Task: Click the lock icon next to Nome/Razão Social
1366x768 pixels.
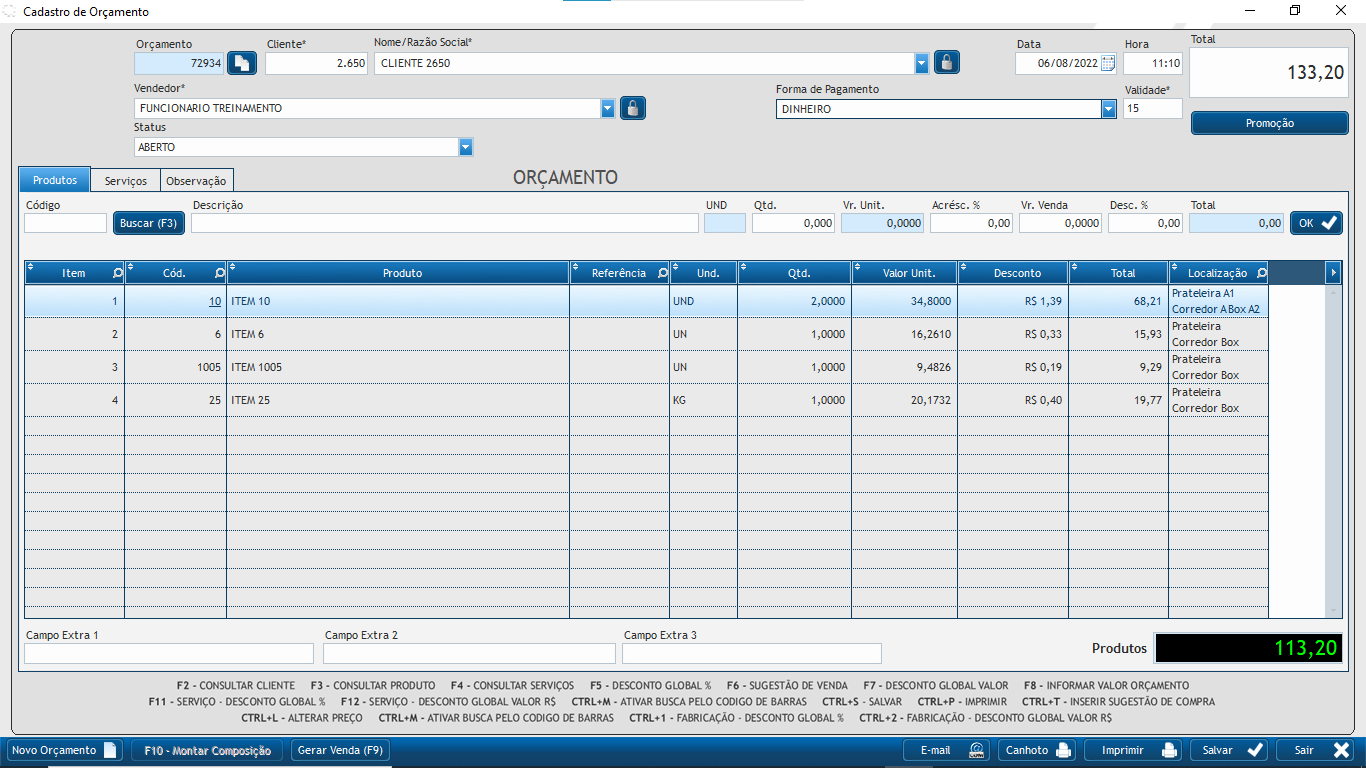Action: pos(947,63)
